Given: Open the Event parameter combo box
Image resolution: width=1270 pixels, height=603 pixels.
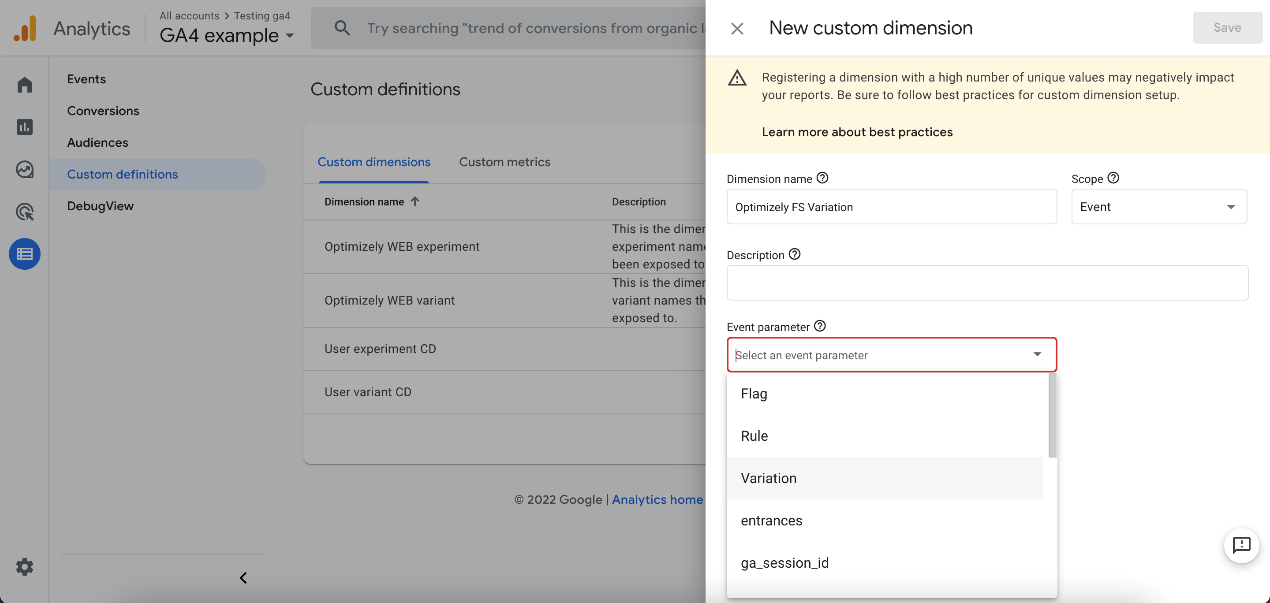Looking at the screenshot, I should [891, 355].
